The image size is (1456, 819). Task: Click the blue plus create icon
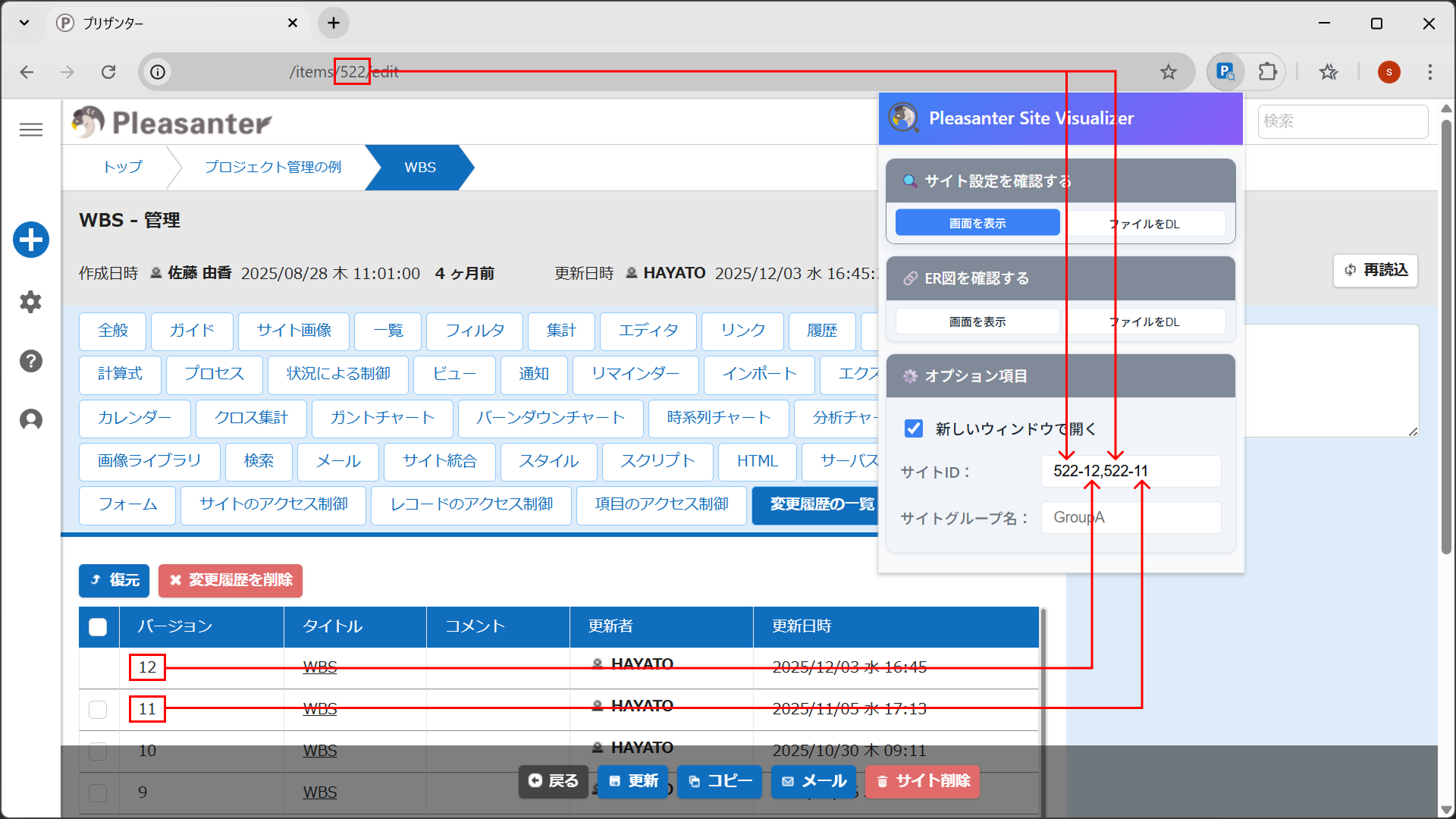[31, 240]
